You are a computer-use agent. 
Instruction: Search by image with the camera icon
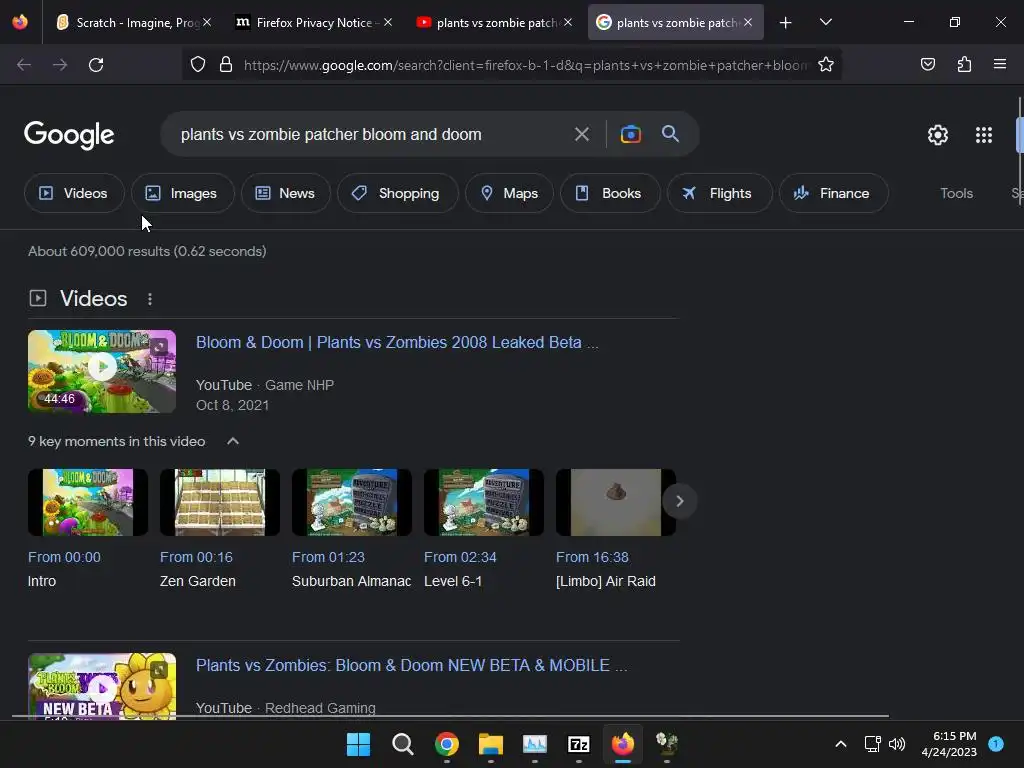point(630,135)
